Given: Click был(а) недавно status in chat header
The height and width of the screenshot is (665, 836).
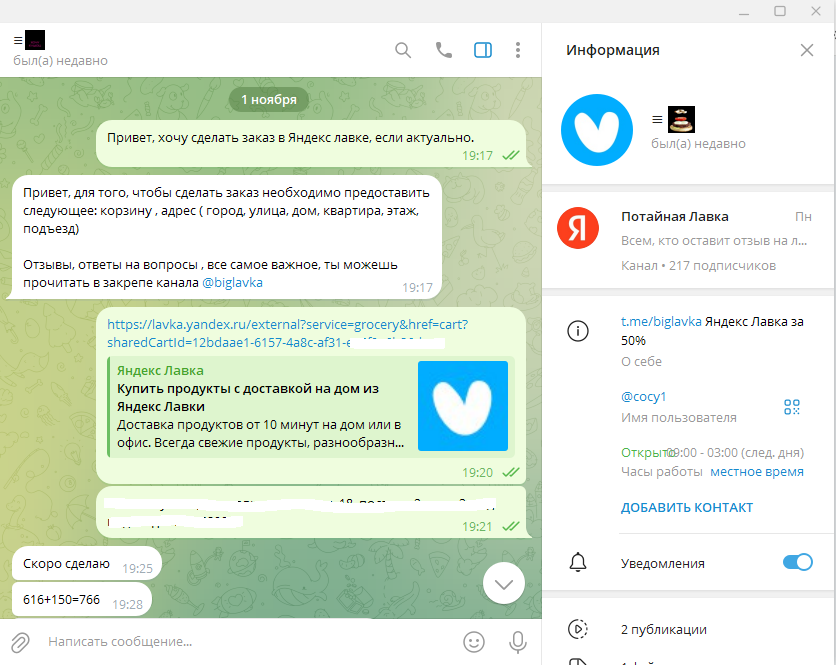Looking at the screenshot, I should point(60,61).
